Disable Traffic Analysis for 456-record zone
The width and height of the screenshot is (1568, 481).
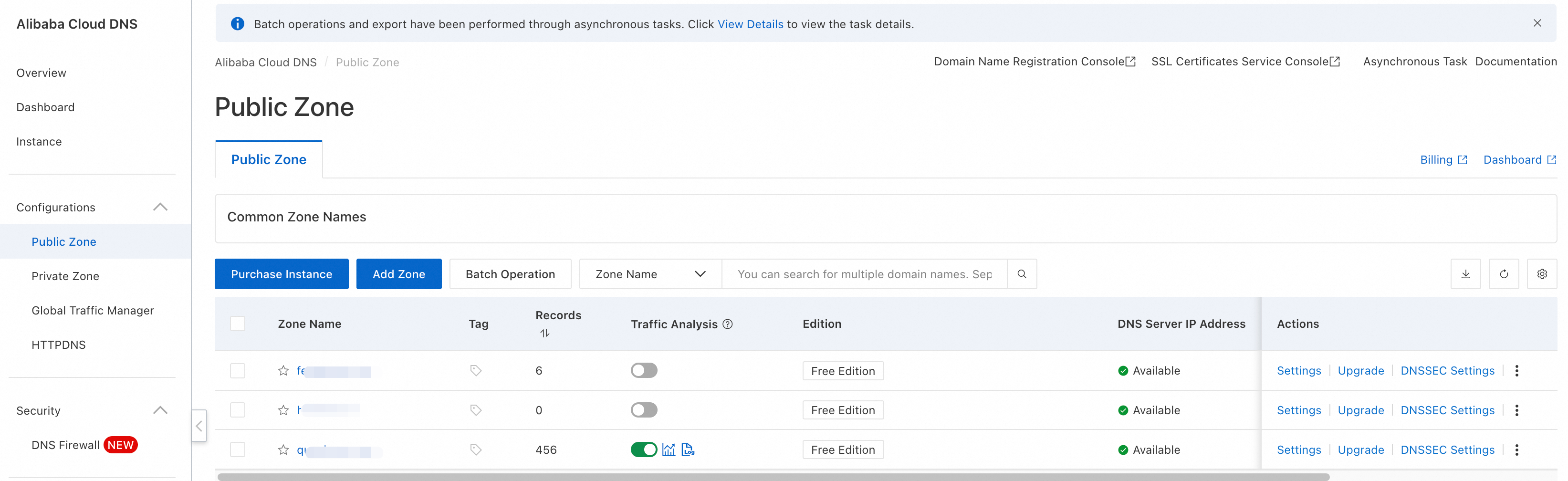(643, 450)
